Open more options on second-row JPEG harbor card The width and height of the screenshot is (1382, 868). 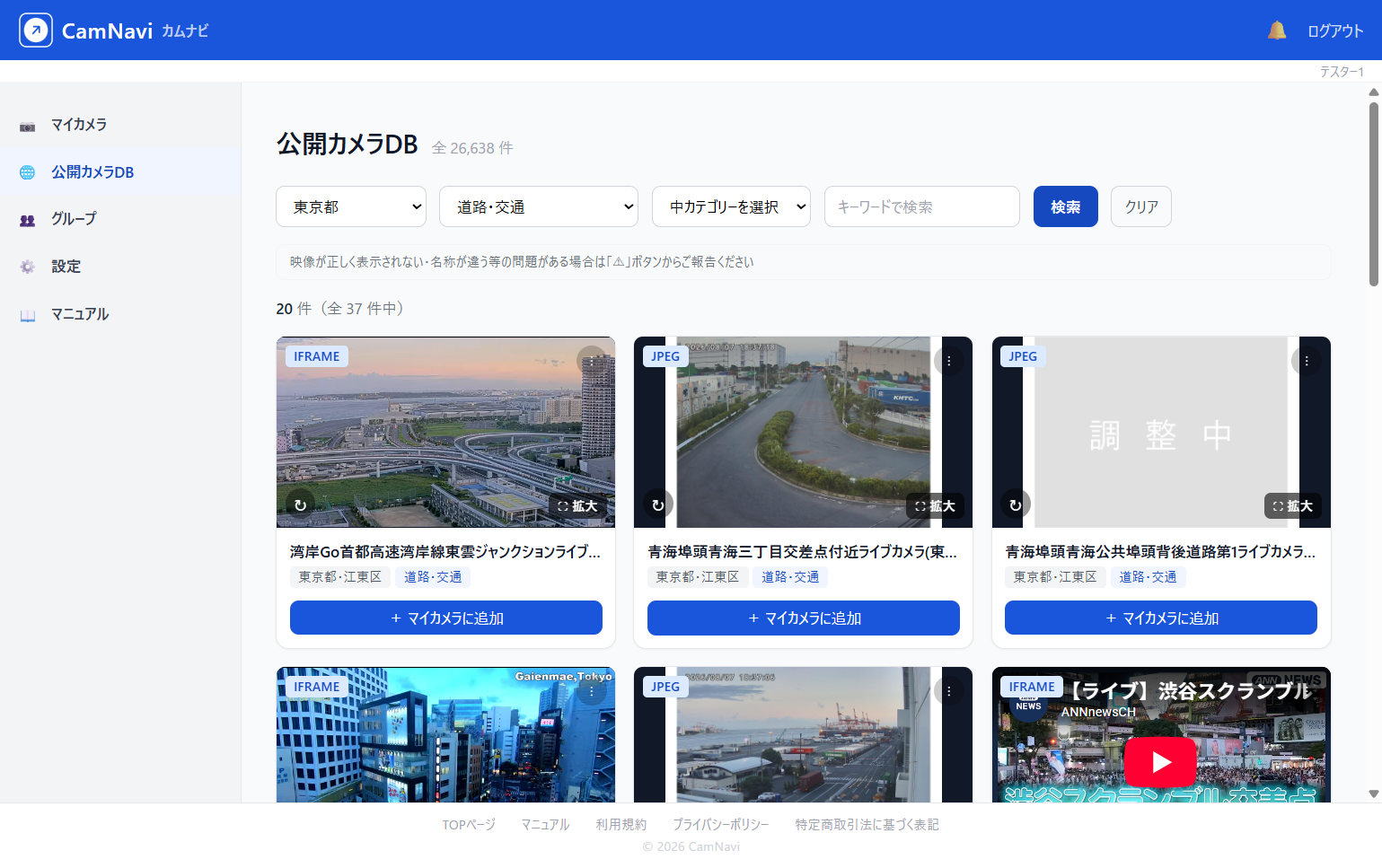pos(948,691)
